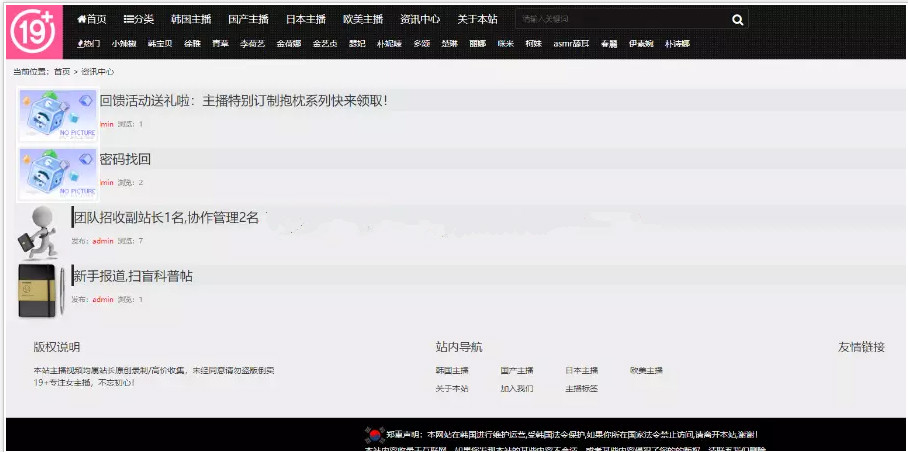Open the 首页 home nav item
Screen dimensions: 908x452
pyautogui.click(x=92, y=19)
